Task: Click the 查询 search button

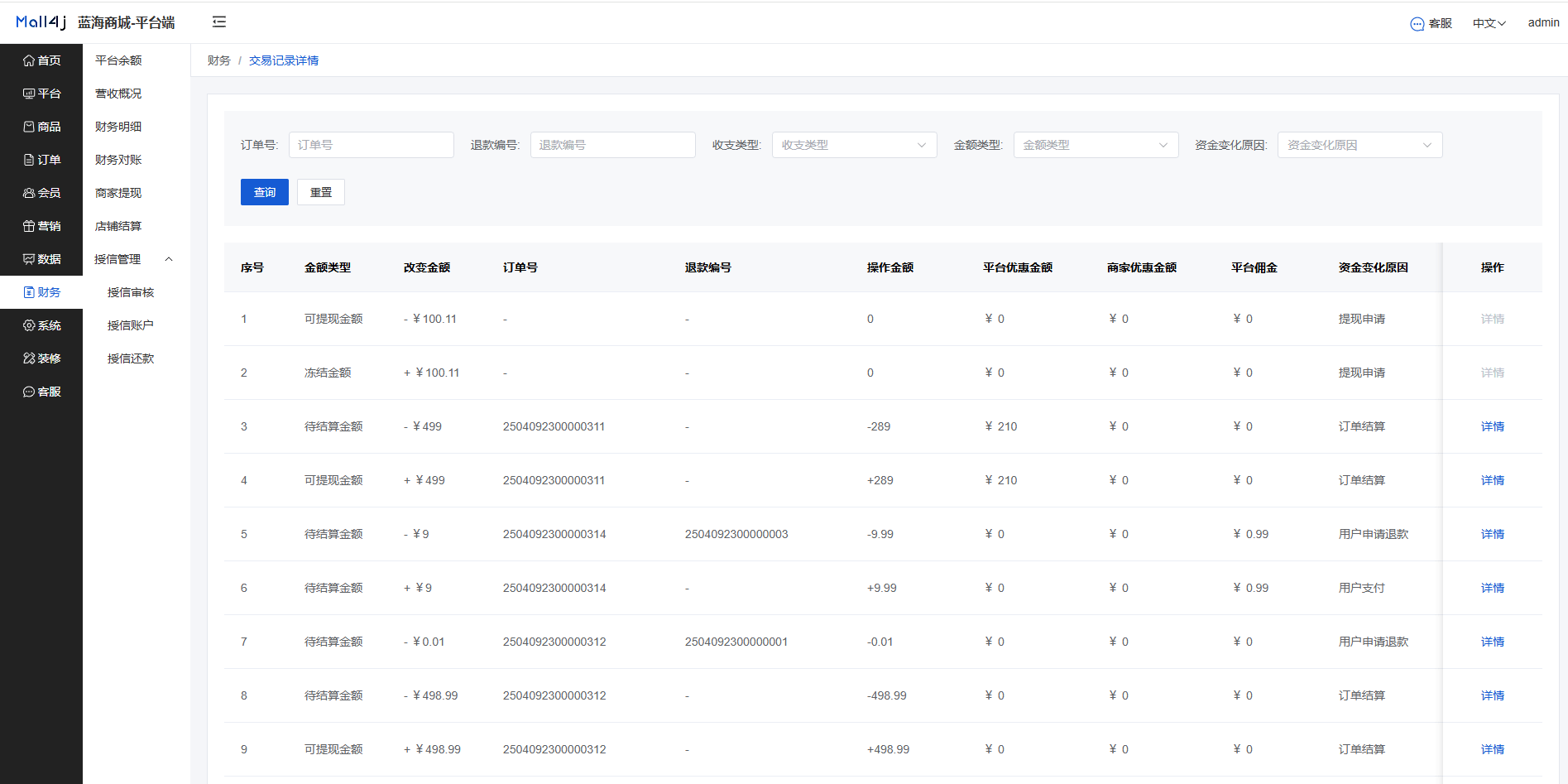Action: coord(265,192)
